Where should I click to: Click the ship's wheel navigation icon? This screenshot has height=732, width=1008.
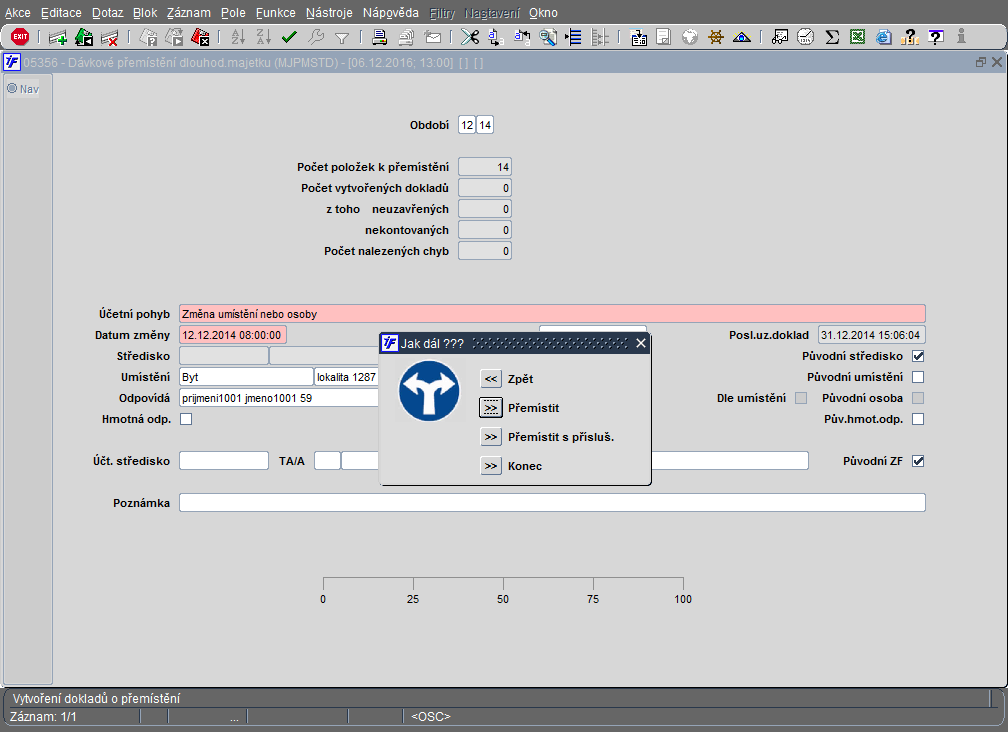716,37
